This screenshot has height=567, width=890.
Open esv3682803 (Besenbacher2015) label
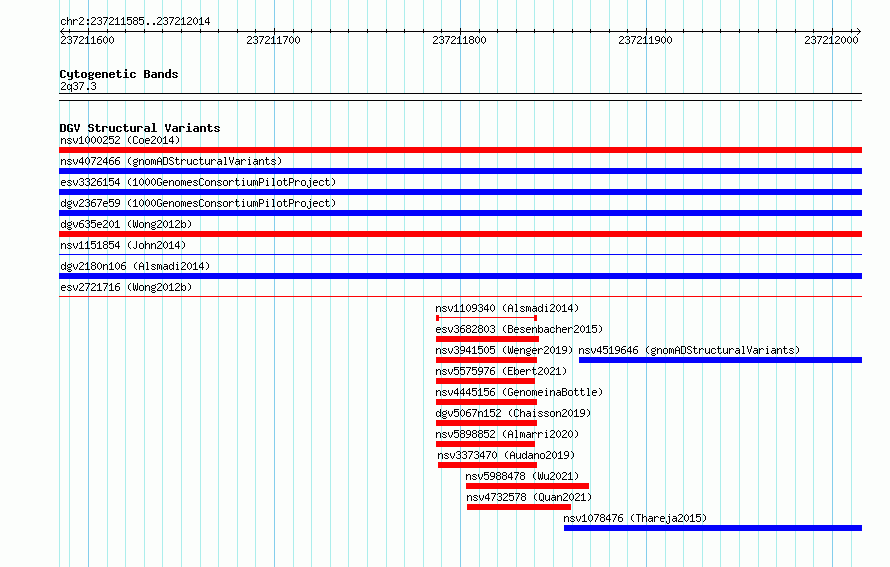(519, 329)
